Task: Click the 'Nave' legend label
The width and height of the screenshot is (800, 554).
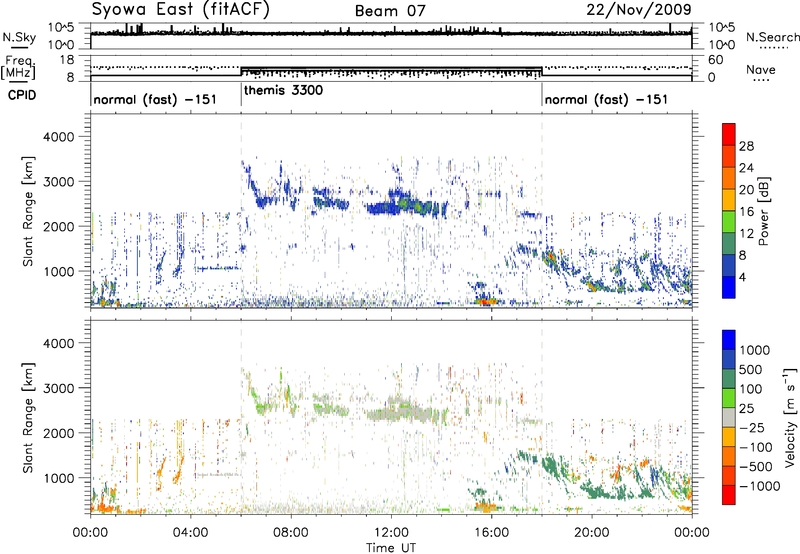Action: point(761,69)
